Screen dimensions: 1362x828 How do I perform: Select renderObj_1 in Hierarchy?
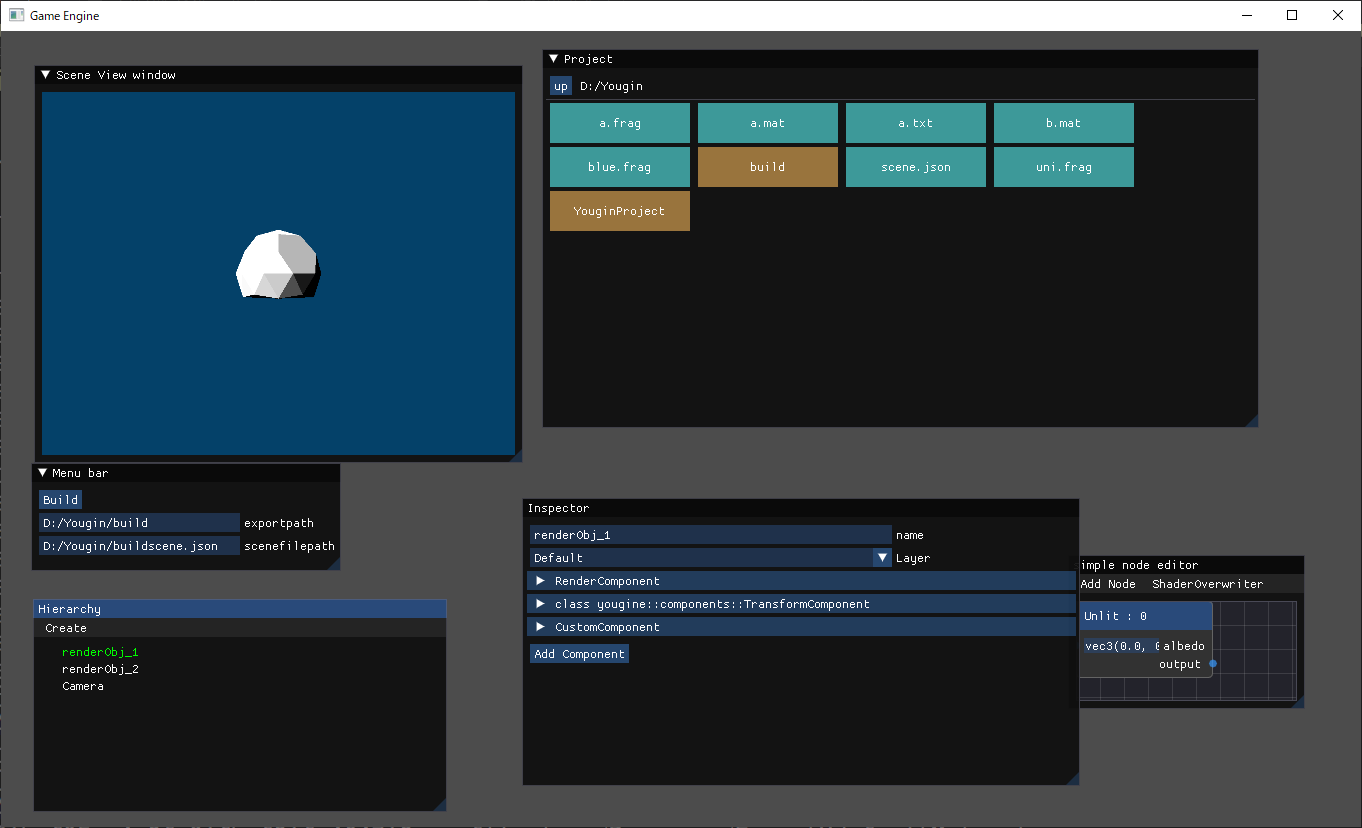100,652
